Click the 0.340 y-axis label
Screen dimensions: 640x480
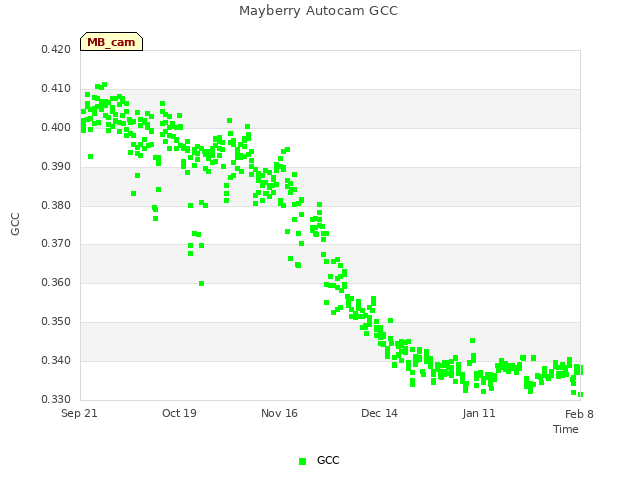point(56,360)
